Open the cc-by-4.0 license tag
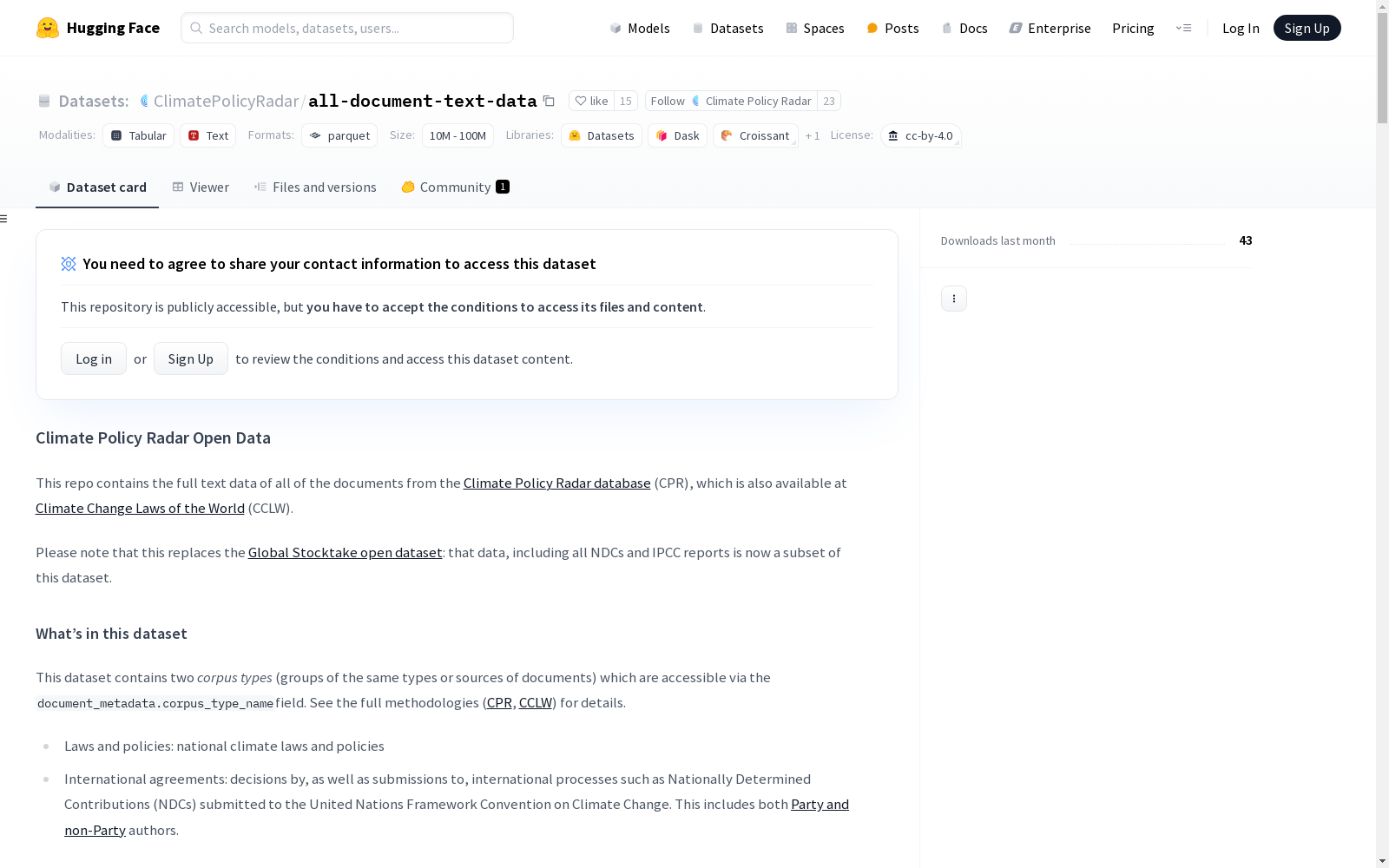 920,135
